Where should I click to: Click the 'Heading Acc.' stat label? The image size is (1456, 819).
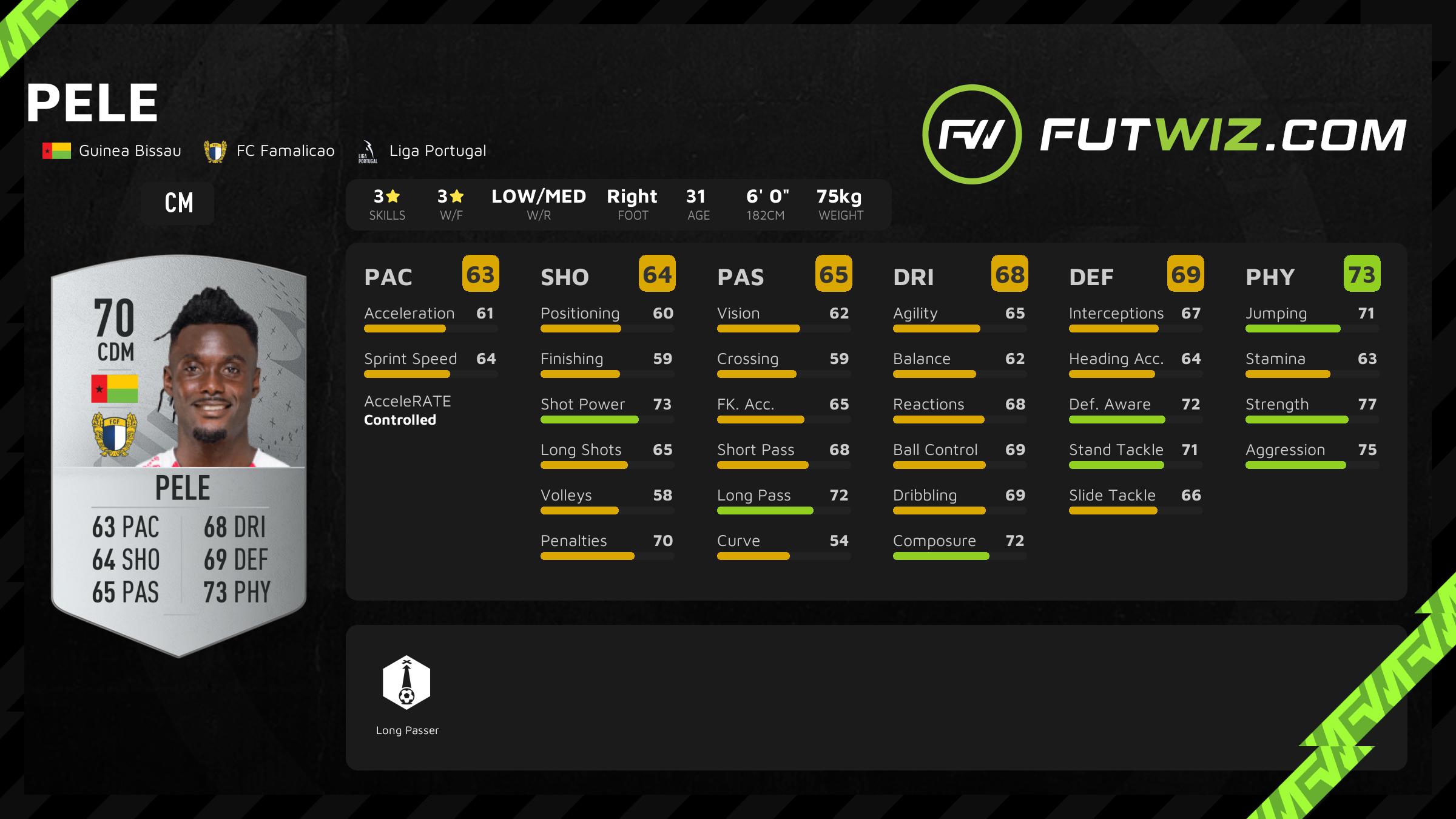1116,359
